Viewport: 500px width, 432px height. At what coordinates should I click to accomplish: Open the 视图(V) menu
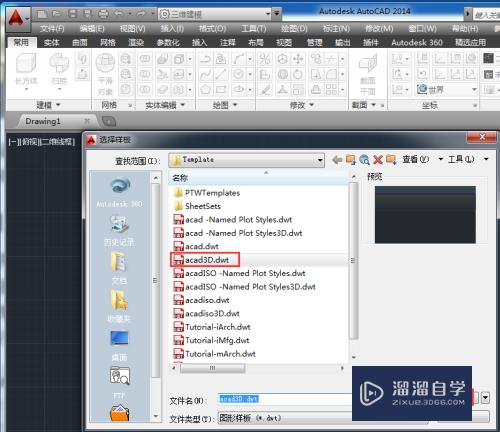(132, 29)
